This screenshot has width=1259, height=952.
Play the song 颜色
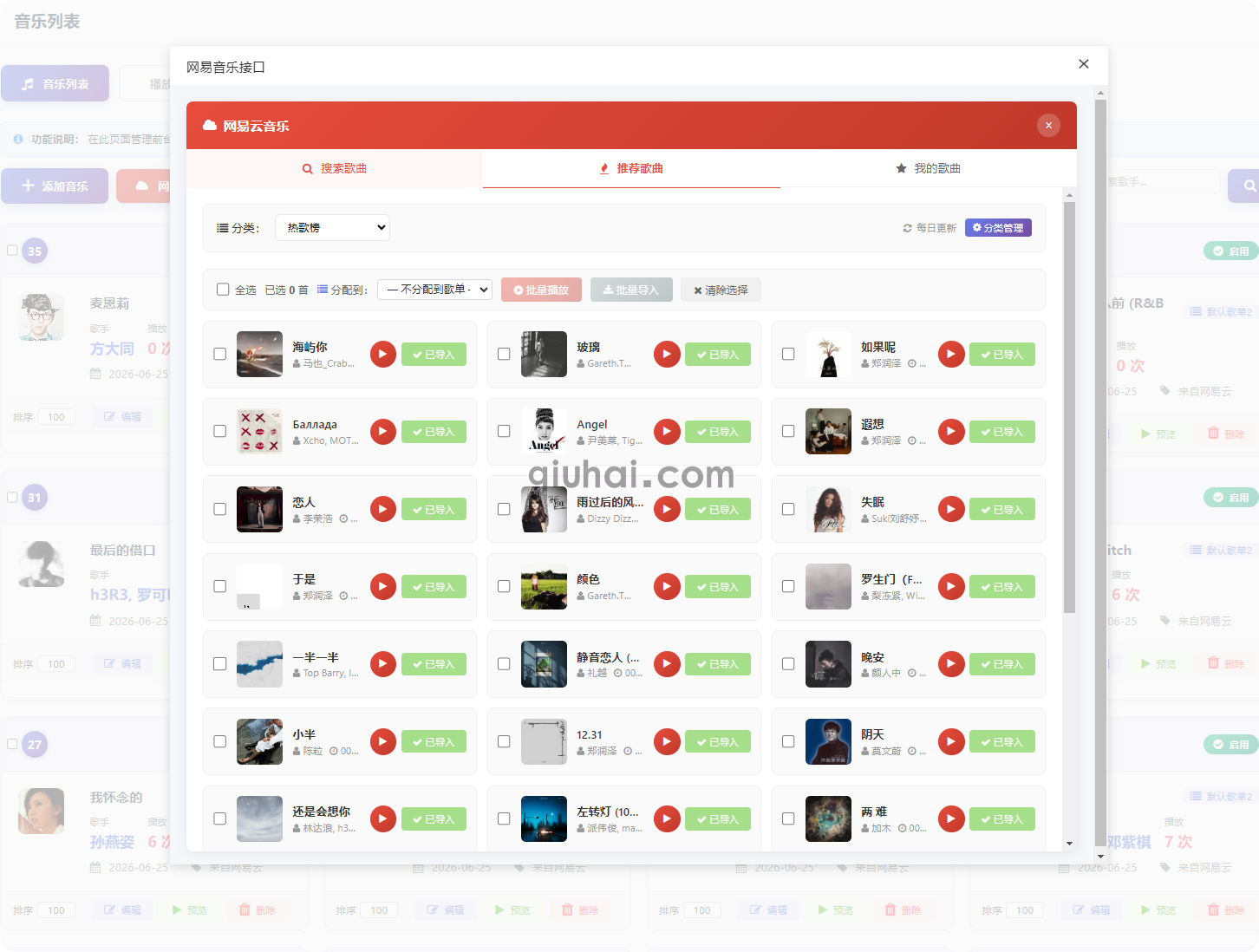[667, 586]
